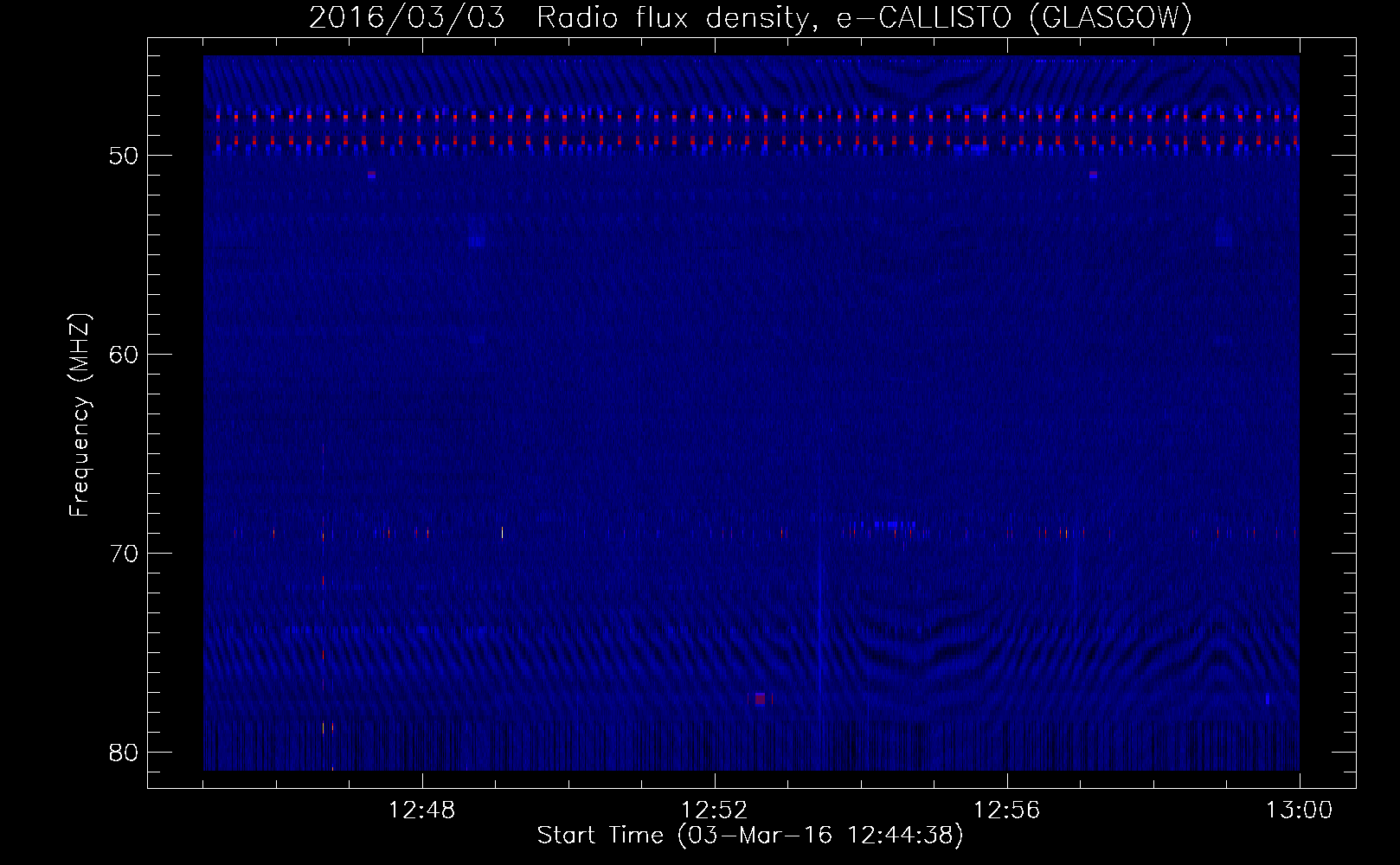Click the Frequency (MHZ) axis label
This screenshot has width=1400, height=865.
point(80,415)
